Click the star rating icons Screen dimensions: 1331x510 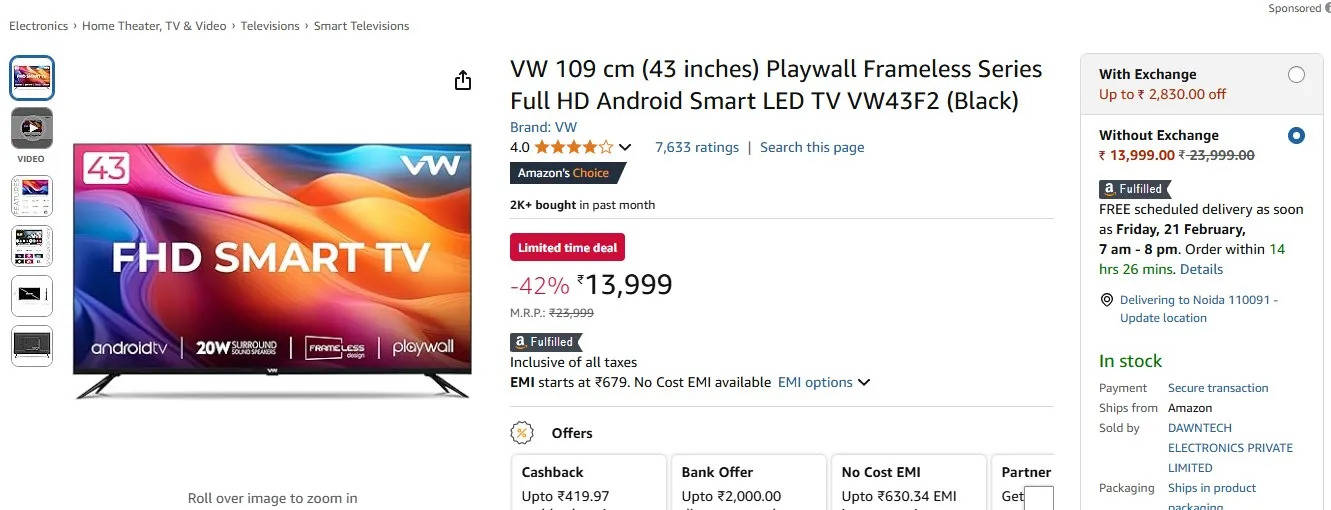pos(573,147)
